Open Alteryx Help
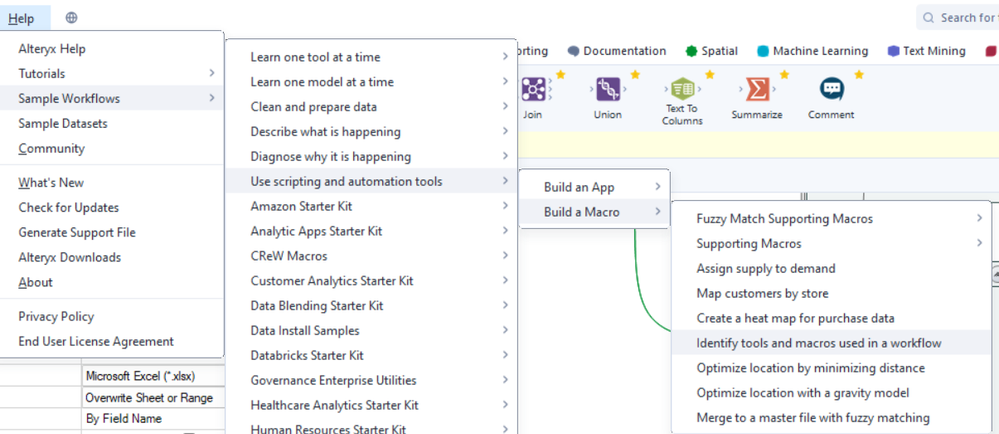 [111, 48]
